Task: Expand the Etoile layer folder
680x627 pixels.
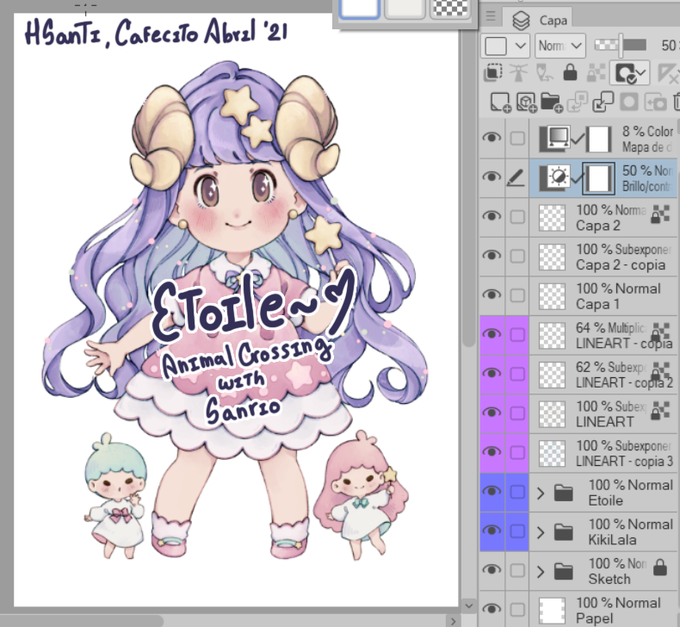Action: tap(540, 493)
